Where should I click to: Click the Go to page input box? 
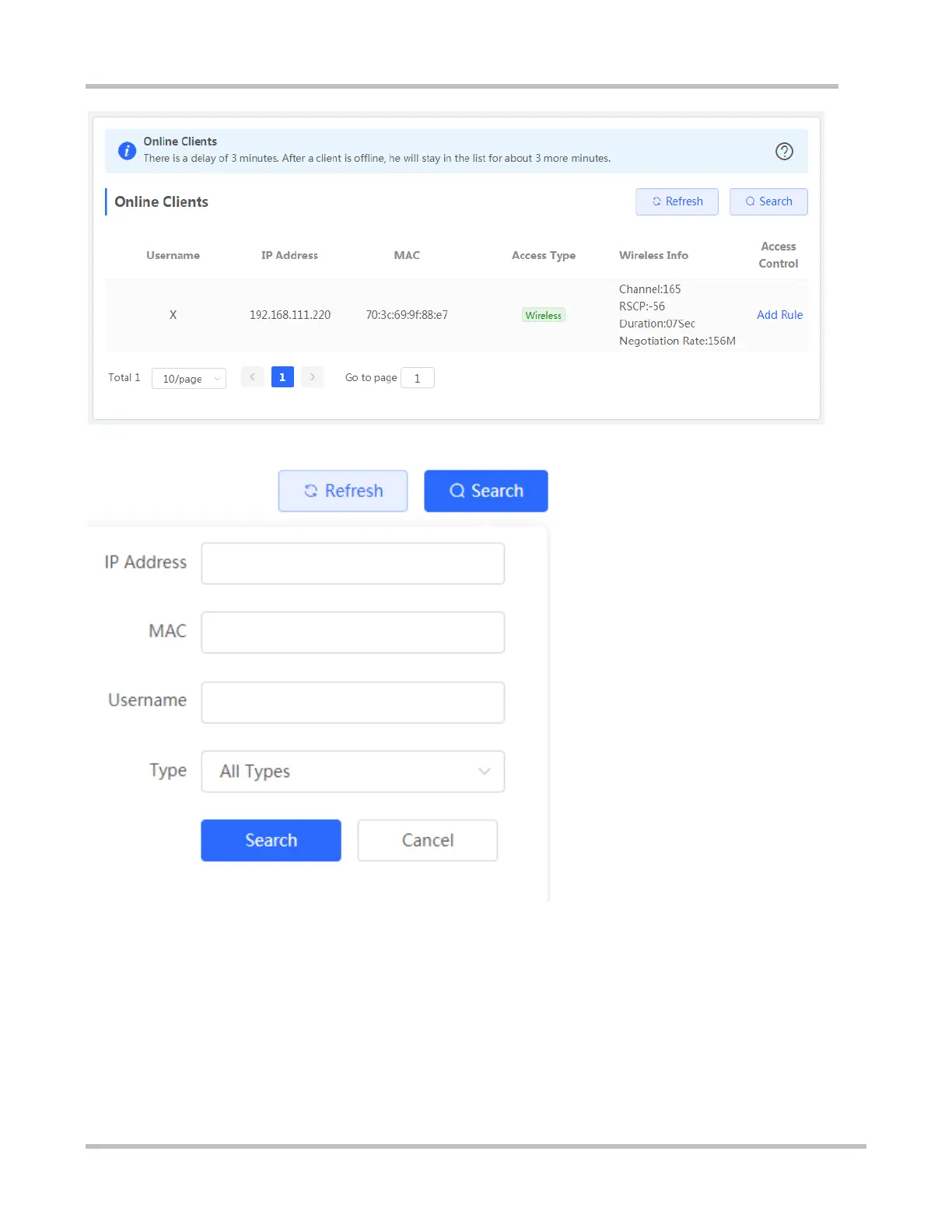pyautogui.click(x=418, y=378)
